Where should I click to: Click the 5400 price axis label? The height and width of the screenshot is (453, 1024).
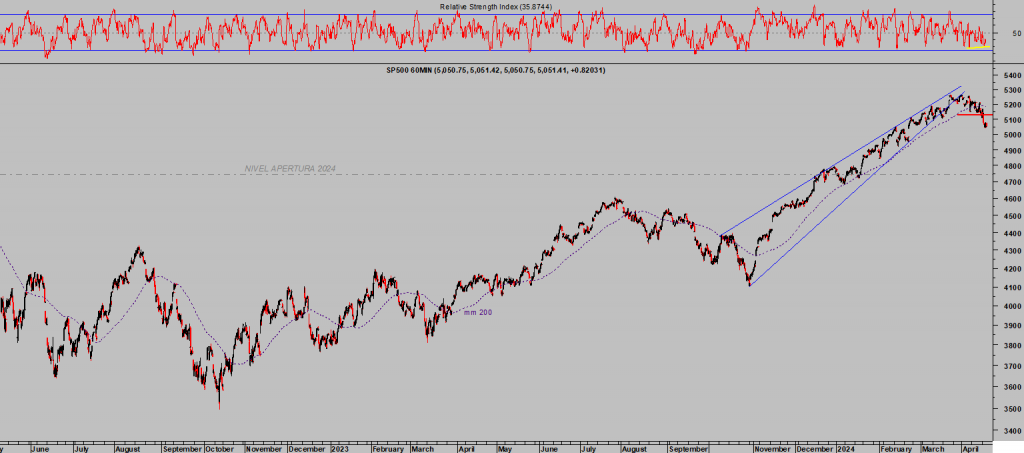[1011, 76]
